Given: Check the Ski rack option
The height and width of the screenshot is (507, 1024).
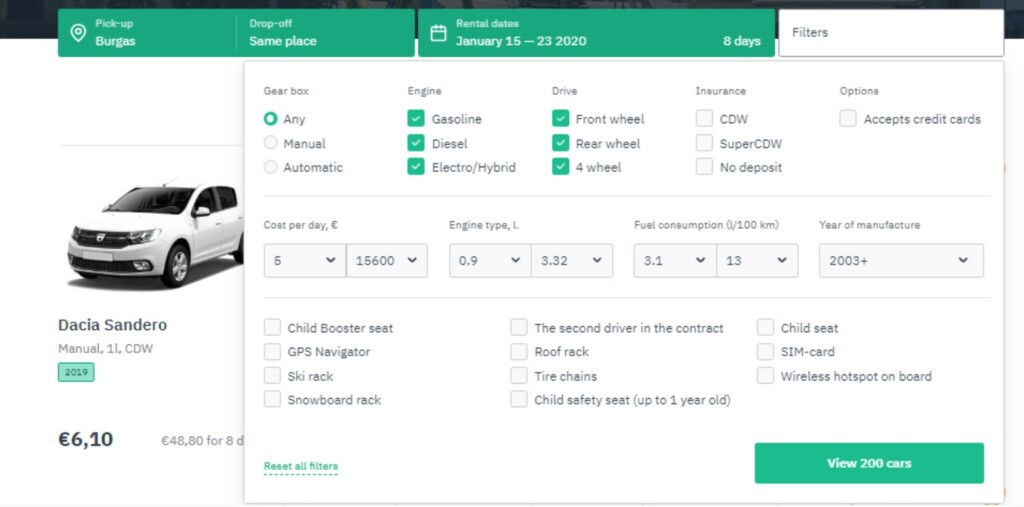Looking at the screenshot, I should (x=272, y=376).
